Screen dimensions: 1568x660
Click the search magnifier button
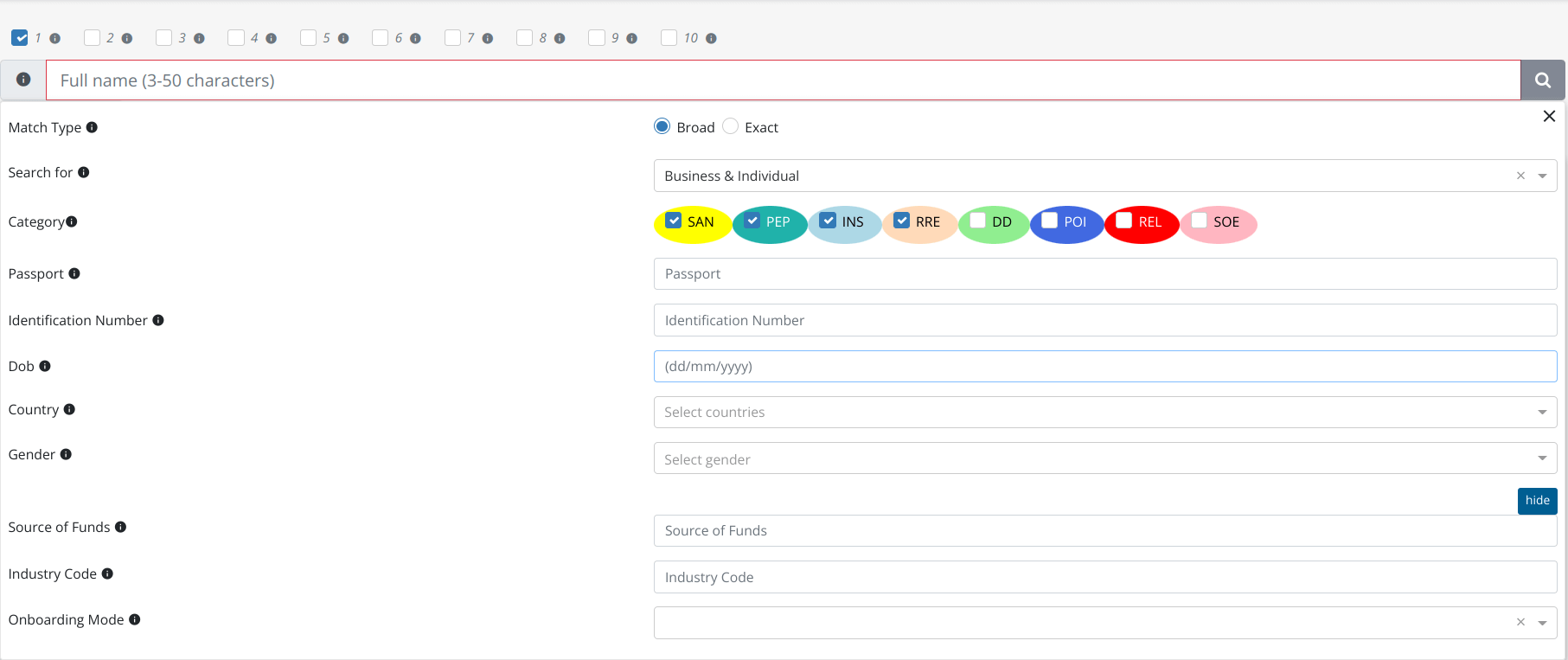click(x=1543, y=80)
